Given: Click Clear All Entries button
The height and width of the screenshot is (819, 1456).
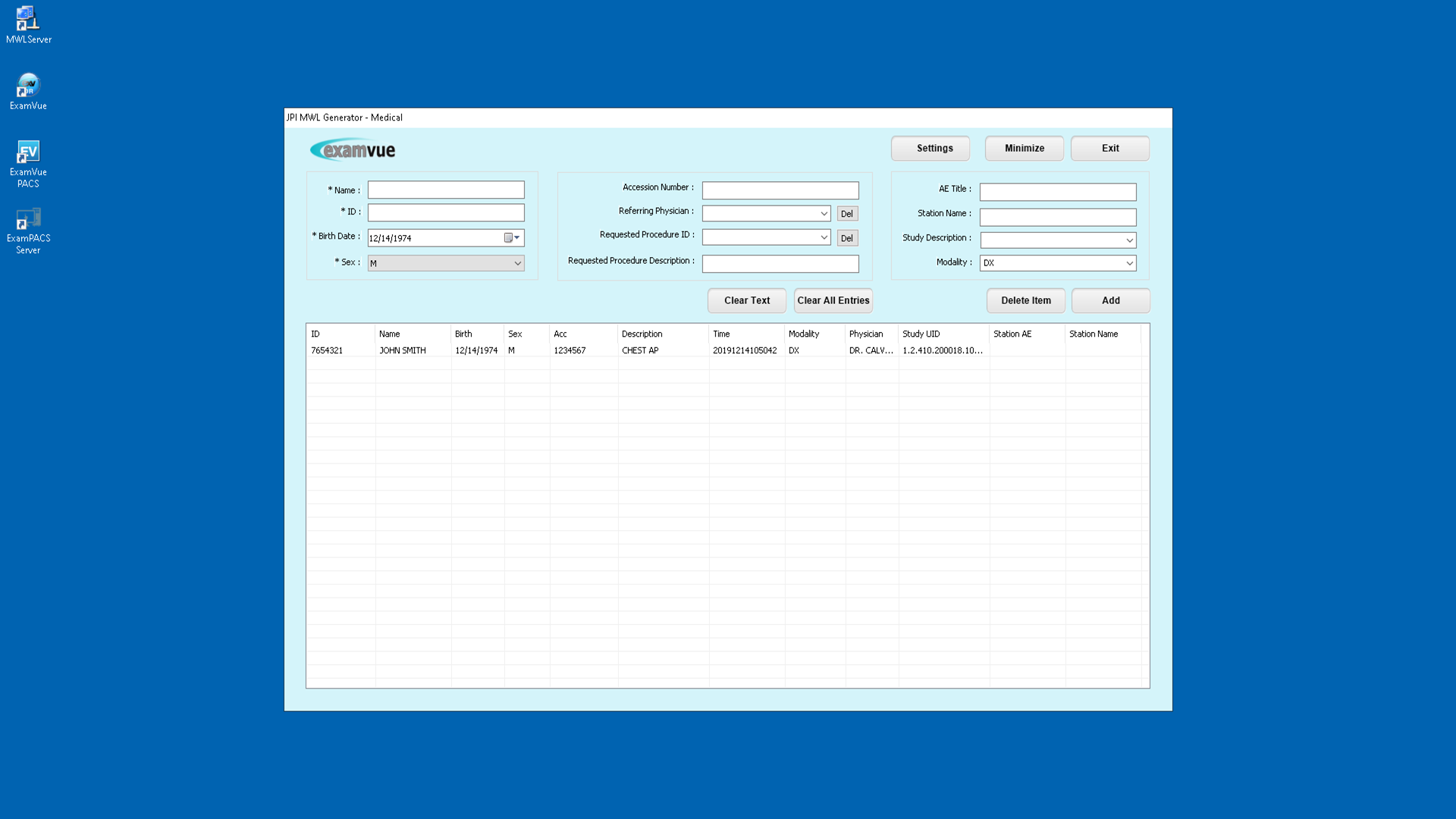Looking at the screenshot, I should pos(833,301).
